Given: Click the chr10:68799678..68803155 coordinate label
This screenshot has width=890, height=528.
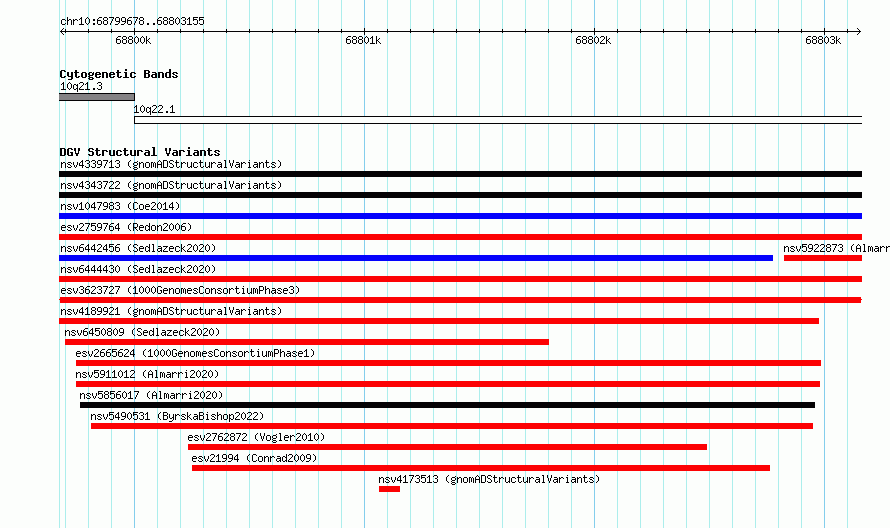Looking at the screenshot, I should (x=132, y=22).
